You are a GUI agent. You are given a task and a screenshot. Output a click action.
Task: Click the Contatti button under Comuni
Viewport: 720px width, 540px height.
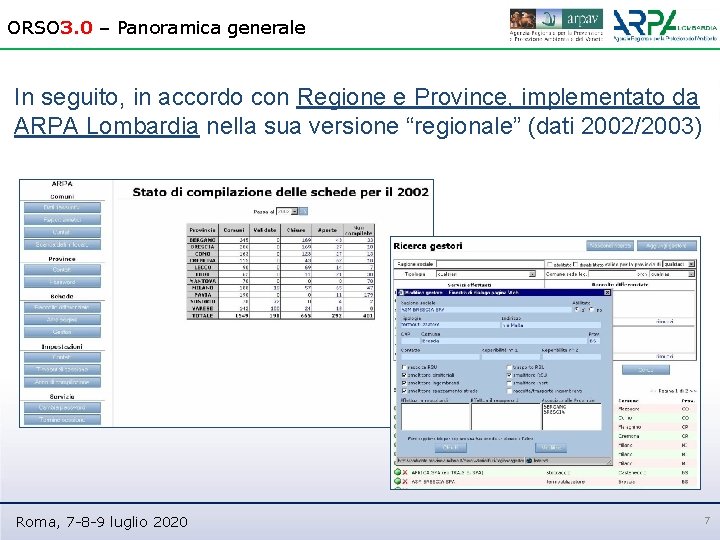coord(62,232)
